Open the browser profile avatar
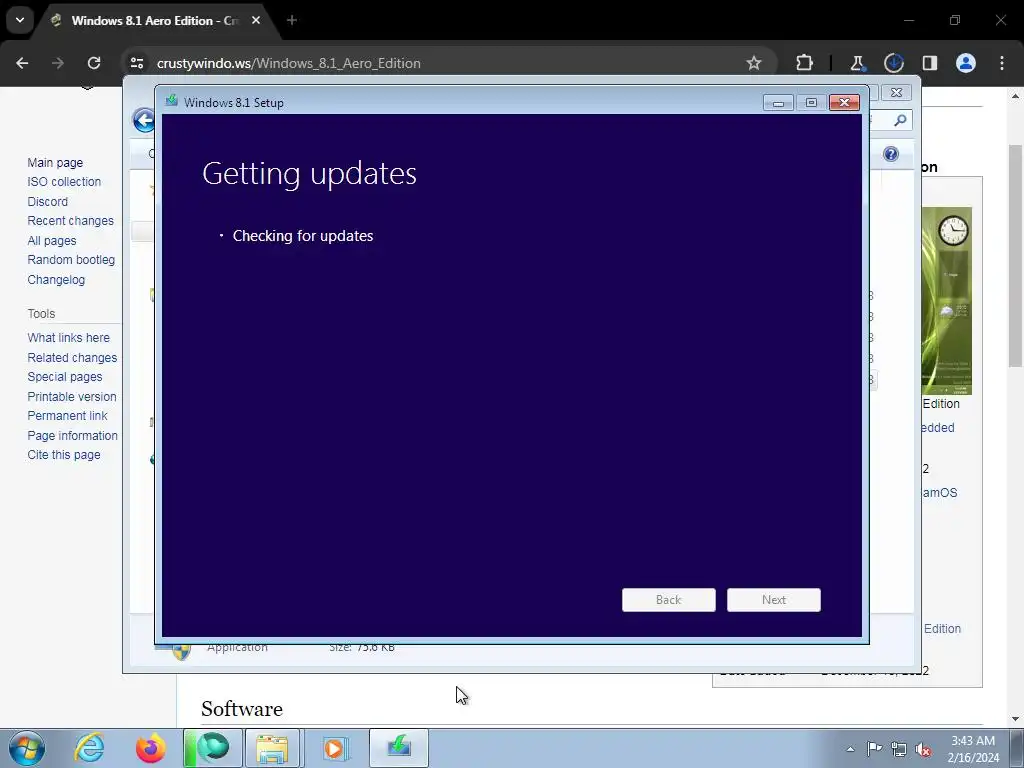The height and width of the screenshot is (768, 1024). [966, 63]
